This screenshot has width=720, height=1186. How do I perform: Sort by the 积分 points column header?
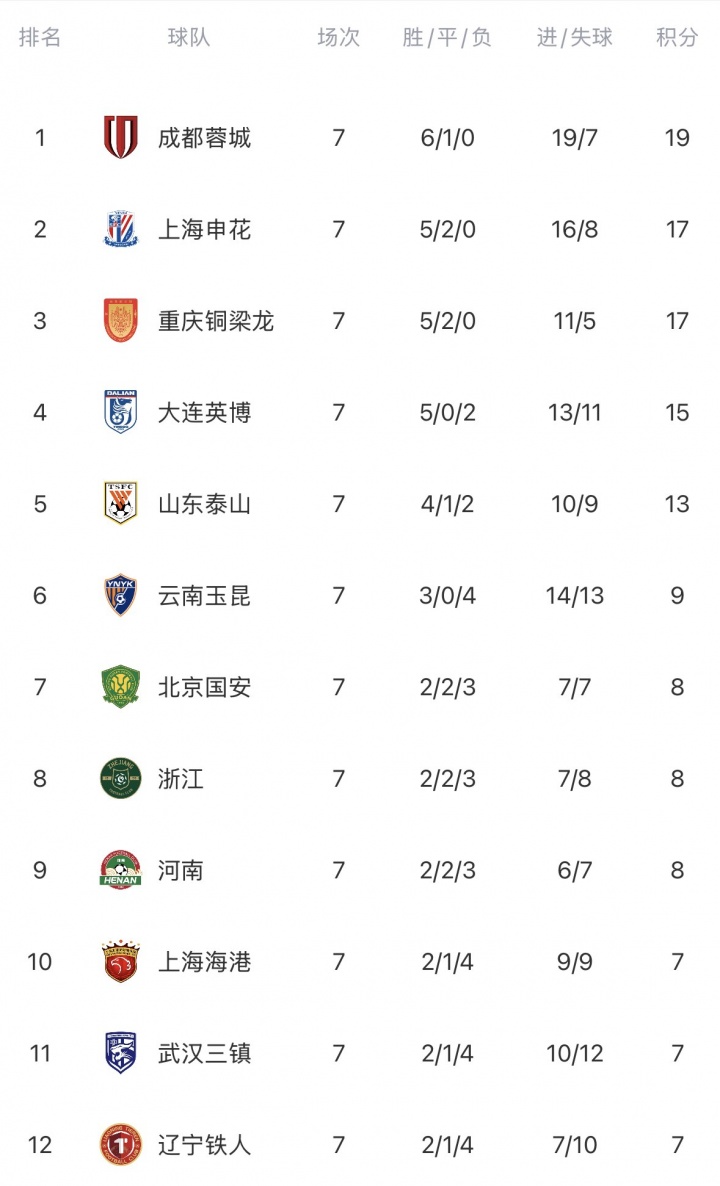677,38
